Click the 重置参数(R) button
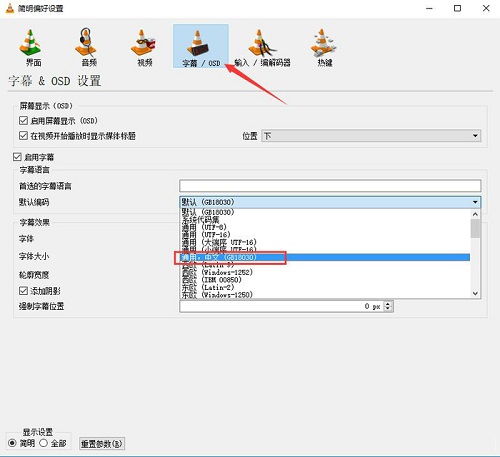The width and height of the screenshot is (500, 457). (102, 444)
